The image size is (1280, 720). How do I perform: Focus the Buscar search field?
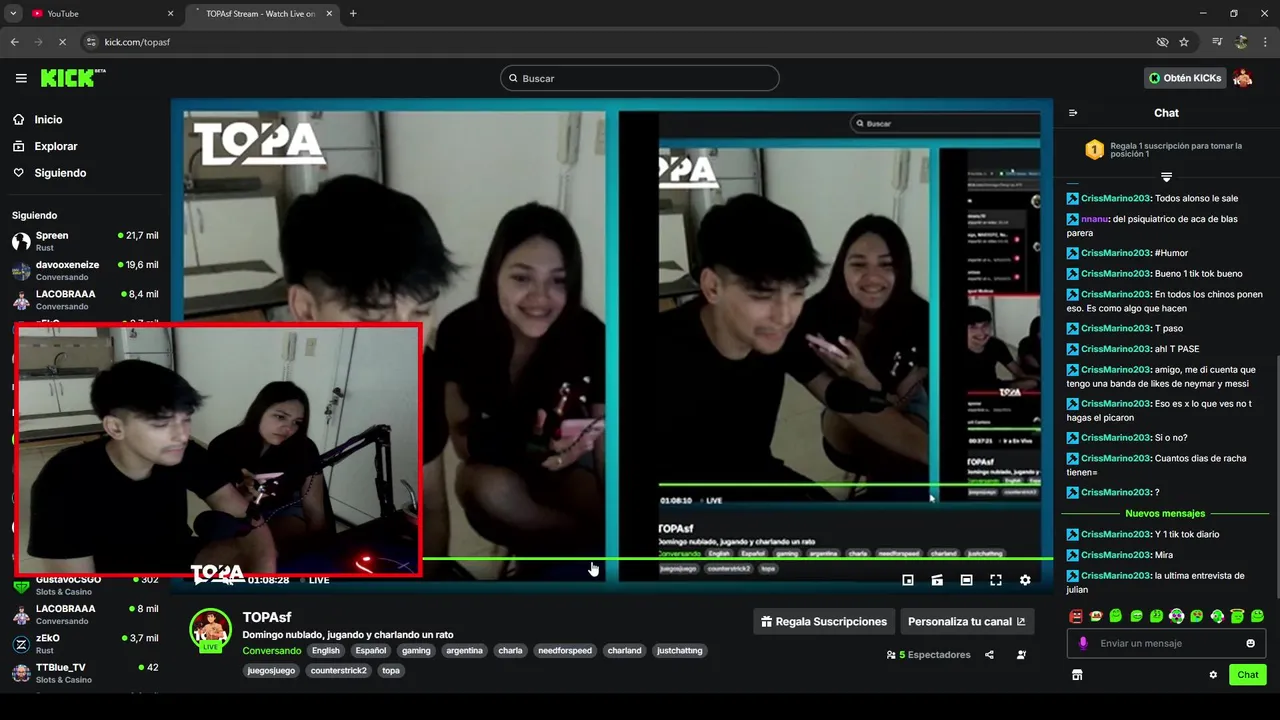639,78
